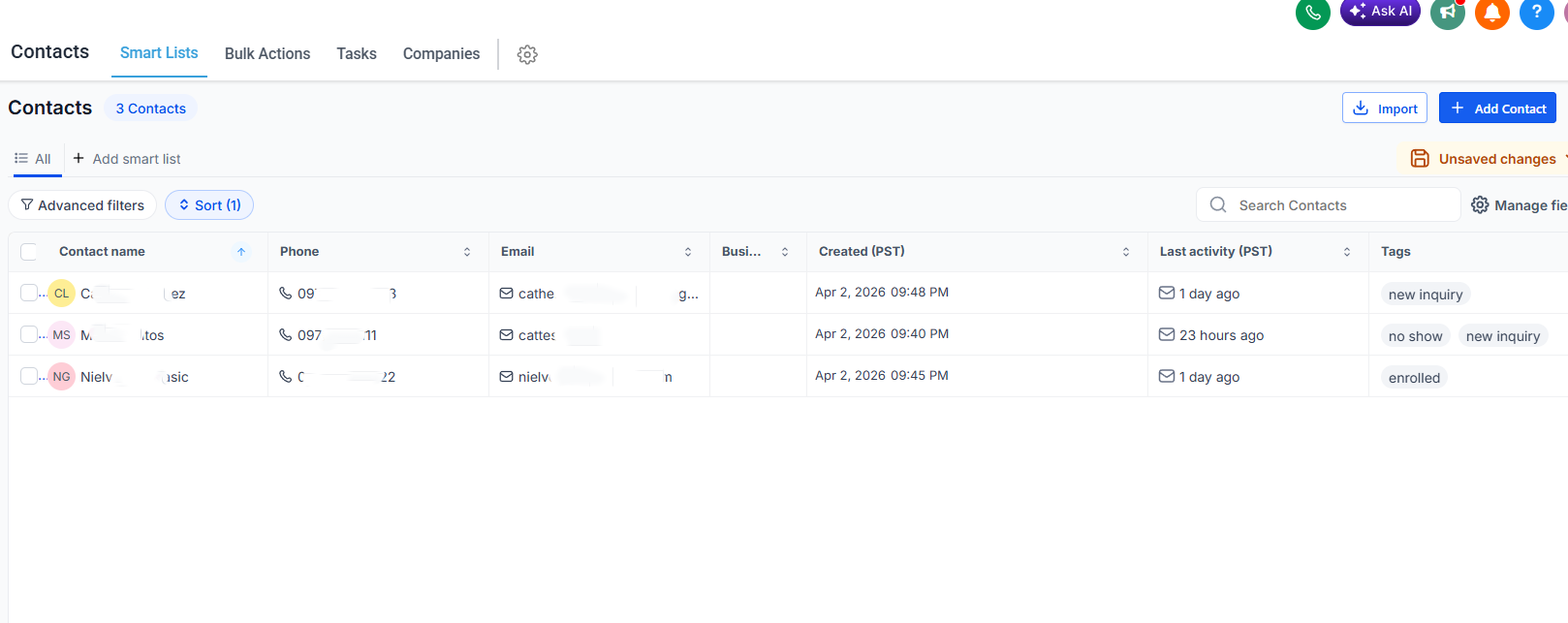The image size is (1568, 623).
Task: Click the NG contact avatar
Action: tap(62, 376)
